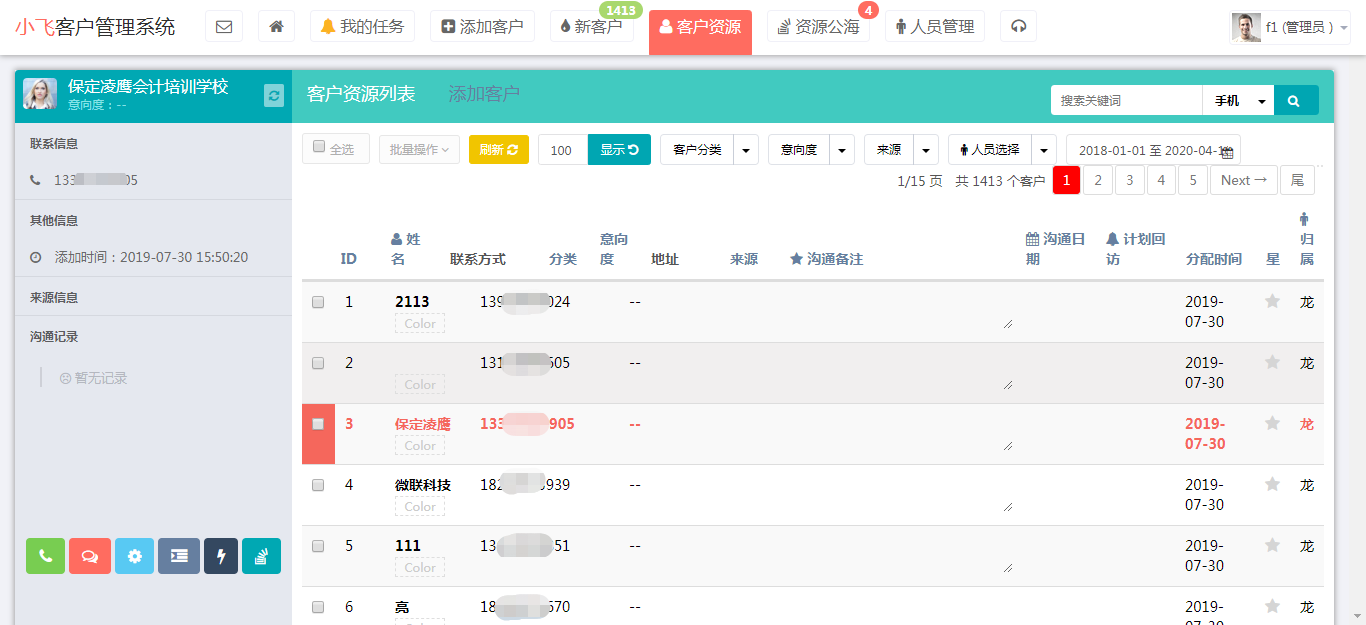The width and height of the screenshot is (1366, 625).
Task: Click the headset support icon
Action: click(1018, 27)
